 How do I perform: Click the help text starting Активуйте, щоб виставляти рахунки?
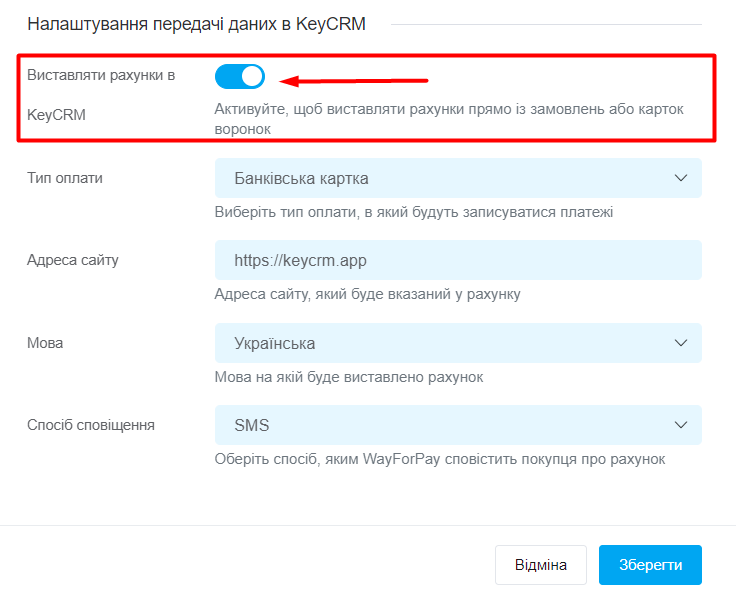coord(449,119)
